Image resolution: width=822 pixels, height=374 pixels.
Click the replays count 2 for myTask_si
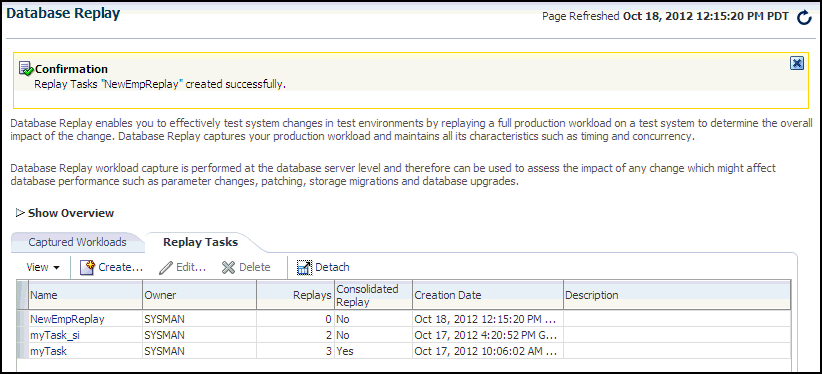(x=328, y=335)
